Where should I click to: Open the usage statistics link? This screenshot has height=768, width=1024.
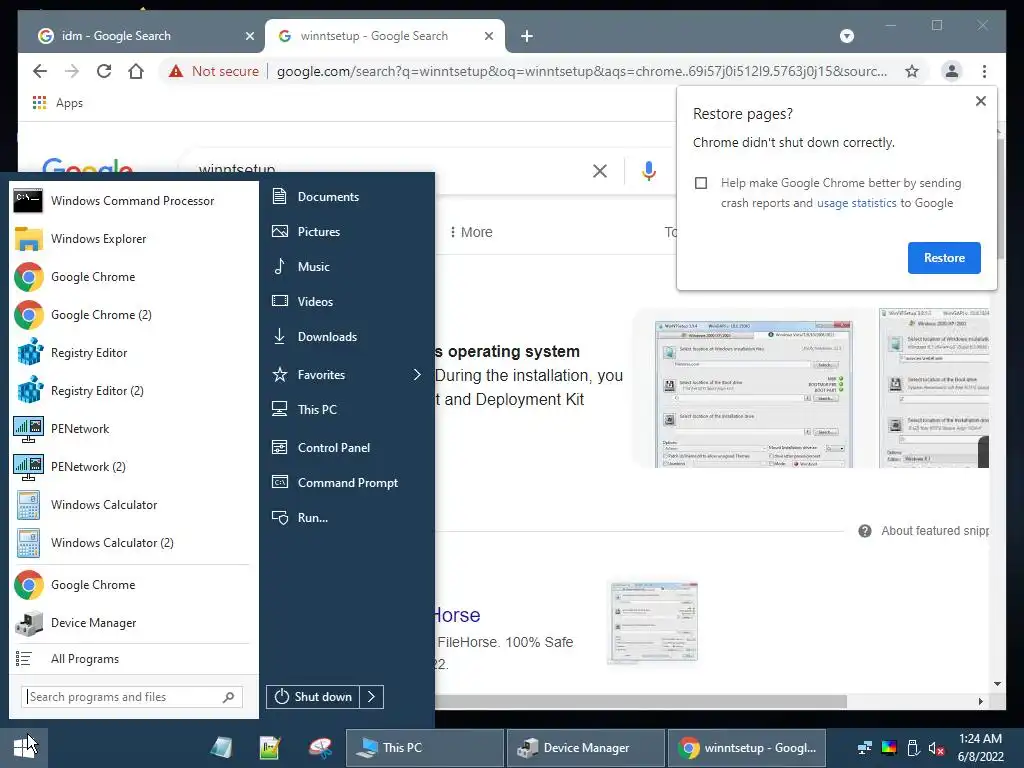(x=856, y=203)
